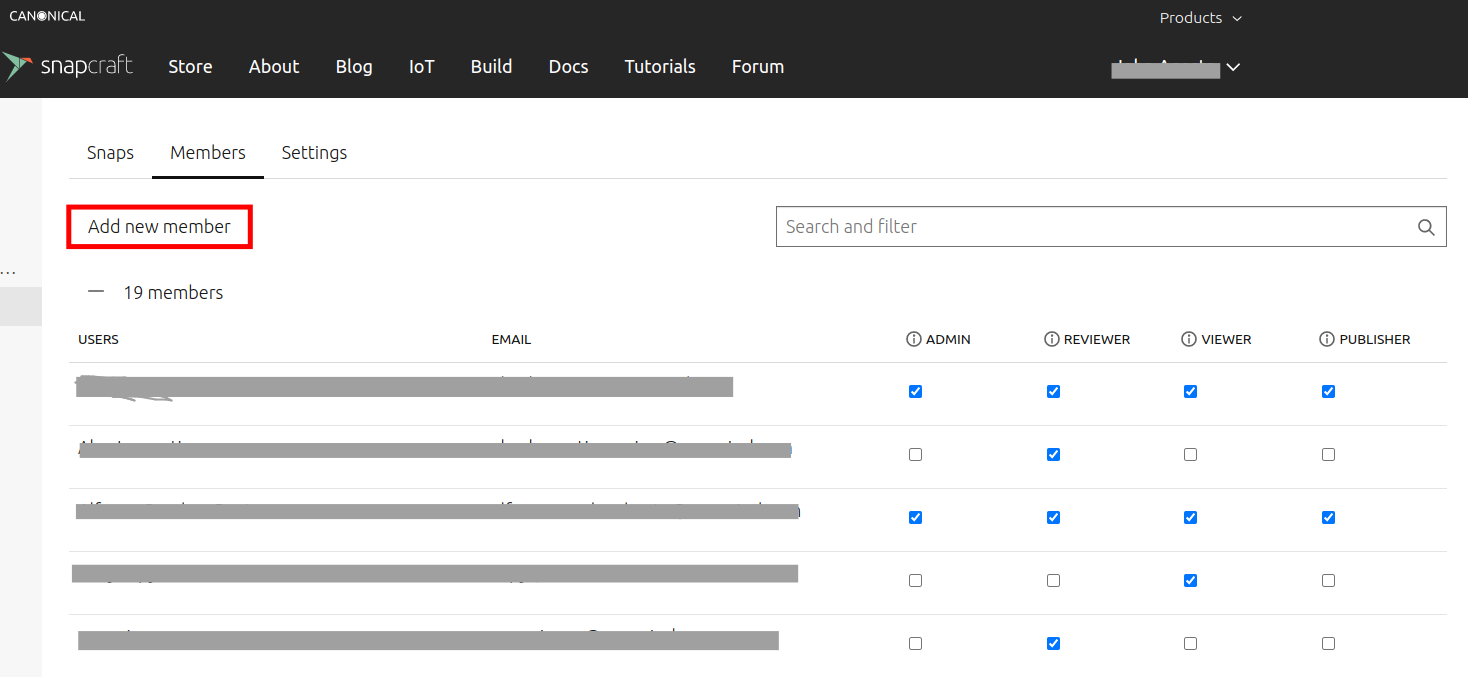Image resolution: width=1468 pixels, height=677 pixels.
Task: Enable Publisher checkbox for second member
Action: (x=1328, y=455)
